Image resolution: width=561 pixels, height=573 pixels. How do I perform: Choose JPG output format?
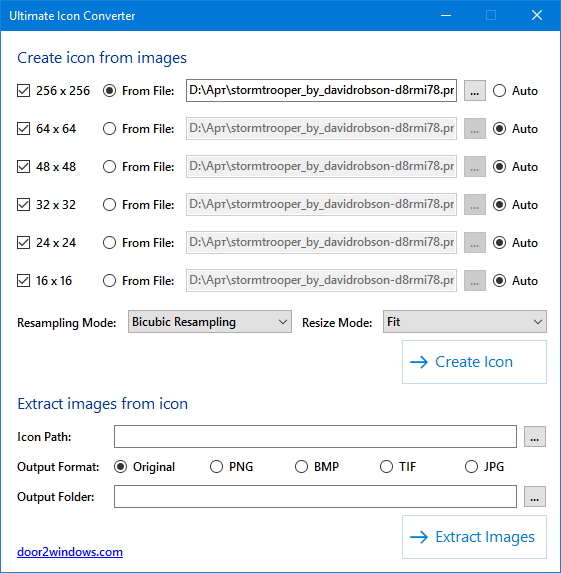click(471, 467)
